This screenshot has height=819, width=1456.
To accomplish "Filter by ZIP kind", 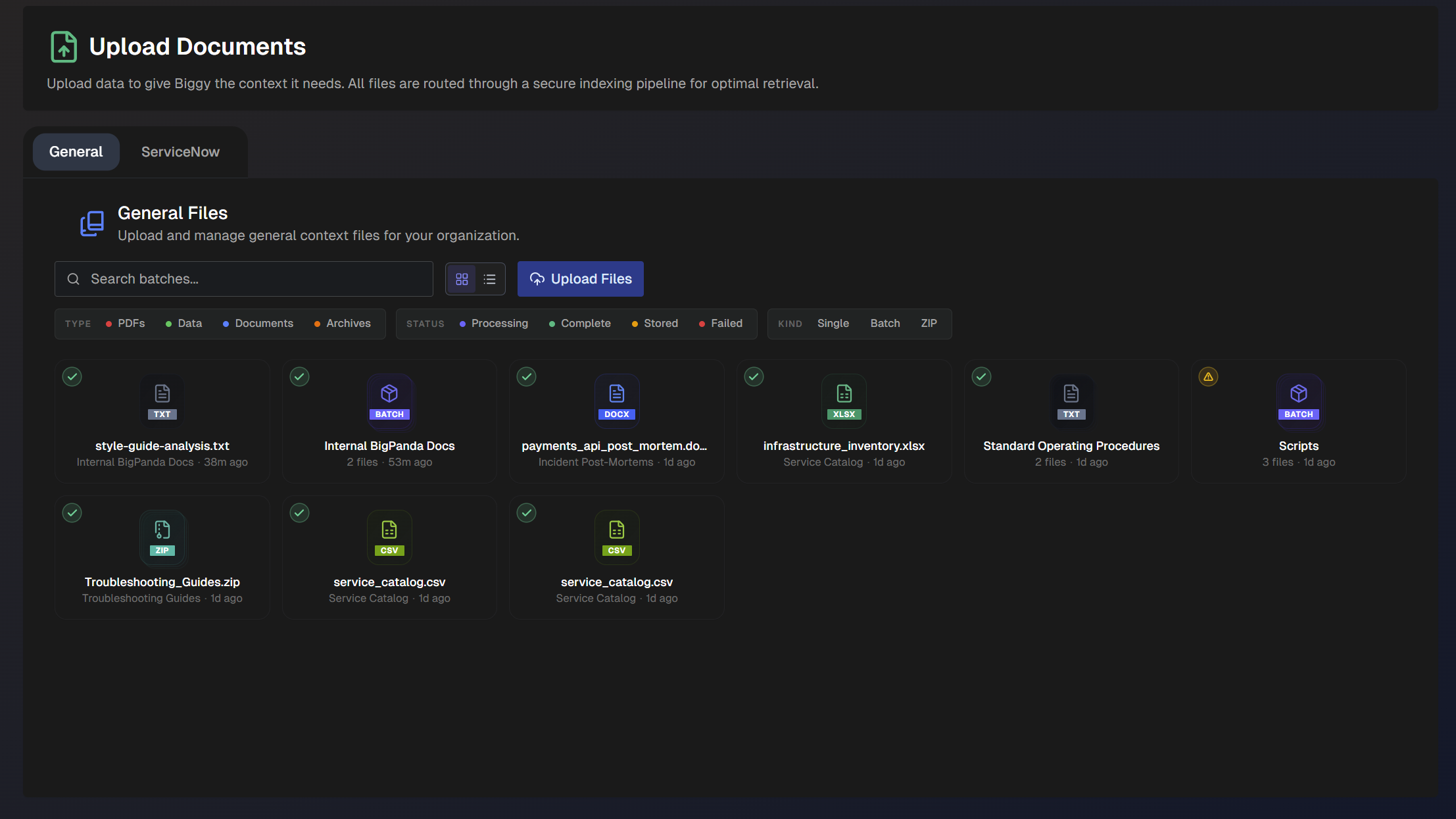I will pos(929,323).
